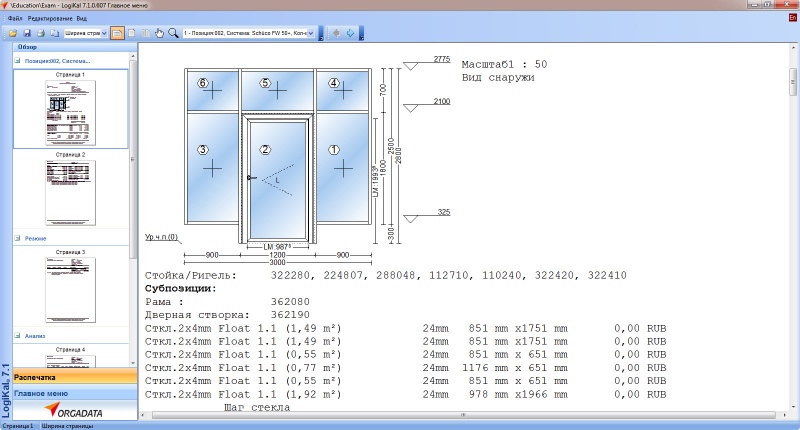This screenshot has width=800, height=430.
Task: Click the overview panel vertical scrollbar
Action: pos(133,159)
